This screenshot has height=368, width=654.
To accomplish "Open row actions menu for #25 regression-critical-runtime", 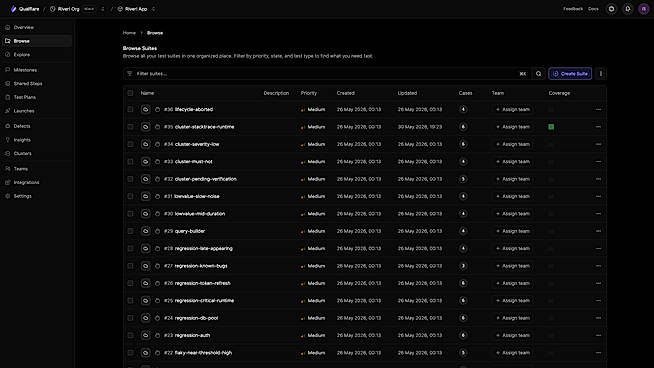I will click(x=599, y=300).
